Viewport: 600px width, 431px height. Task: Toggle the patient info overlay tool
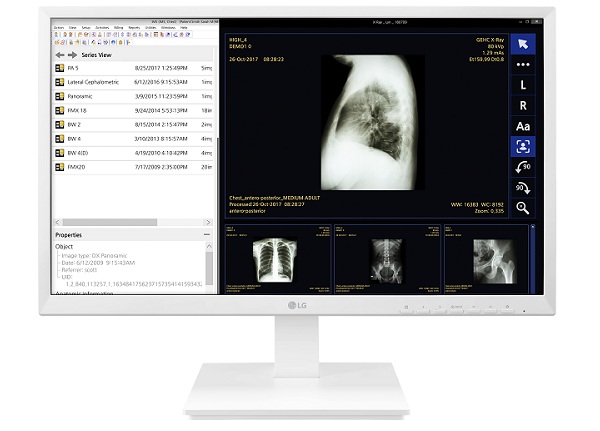pos(523,147)
